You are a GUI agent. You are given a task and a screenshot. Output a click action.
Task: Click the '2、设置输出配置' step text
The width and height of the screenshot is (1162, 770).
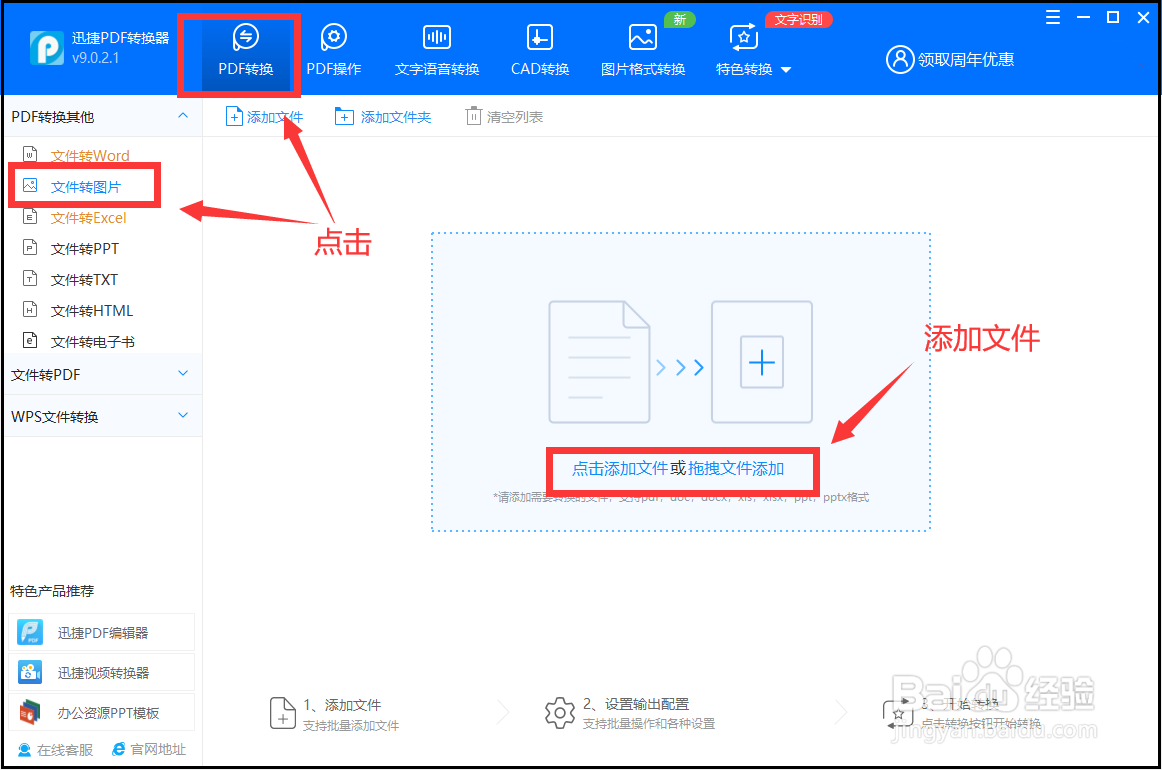[x=636, y=704]
